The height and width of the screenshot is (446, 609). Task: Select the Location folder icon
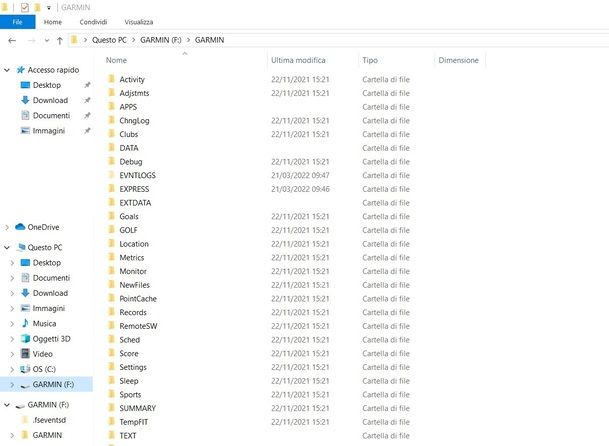click(x=111, y=243)
